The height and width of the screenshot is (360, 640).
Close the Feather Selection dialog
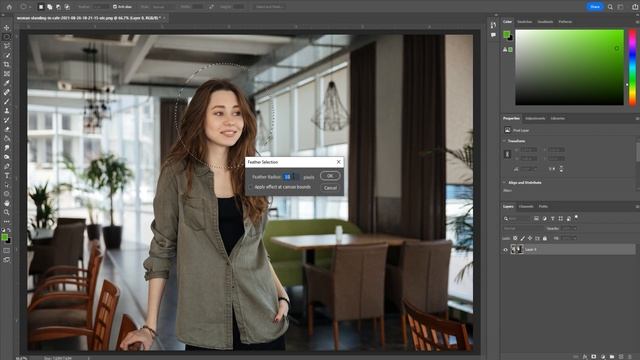(338, 162)
